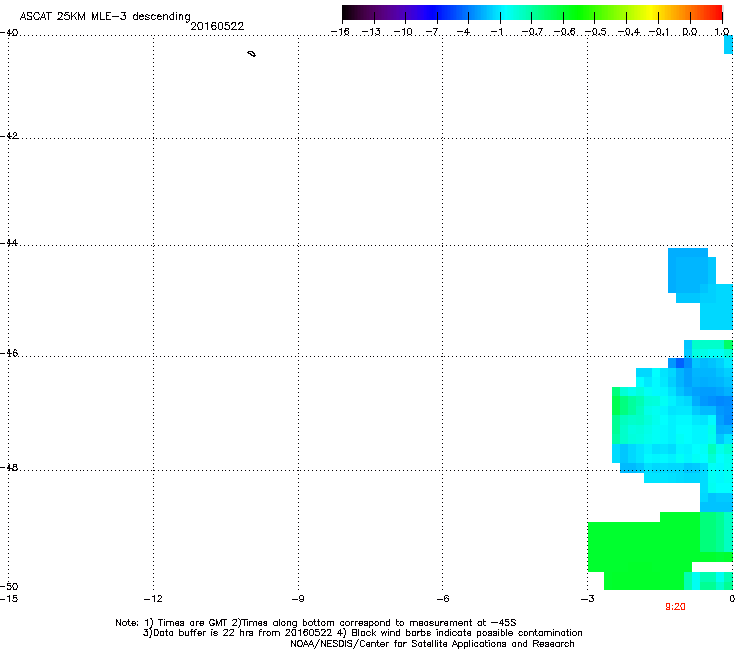740x650 pixels.
Task: Click the '-6' longitude axis label
Action: pyautogui.click(x=442, y=599)
